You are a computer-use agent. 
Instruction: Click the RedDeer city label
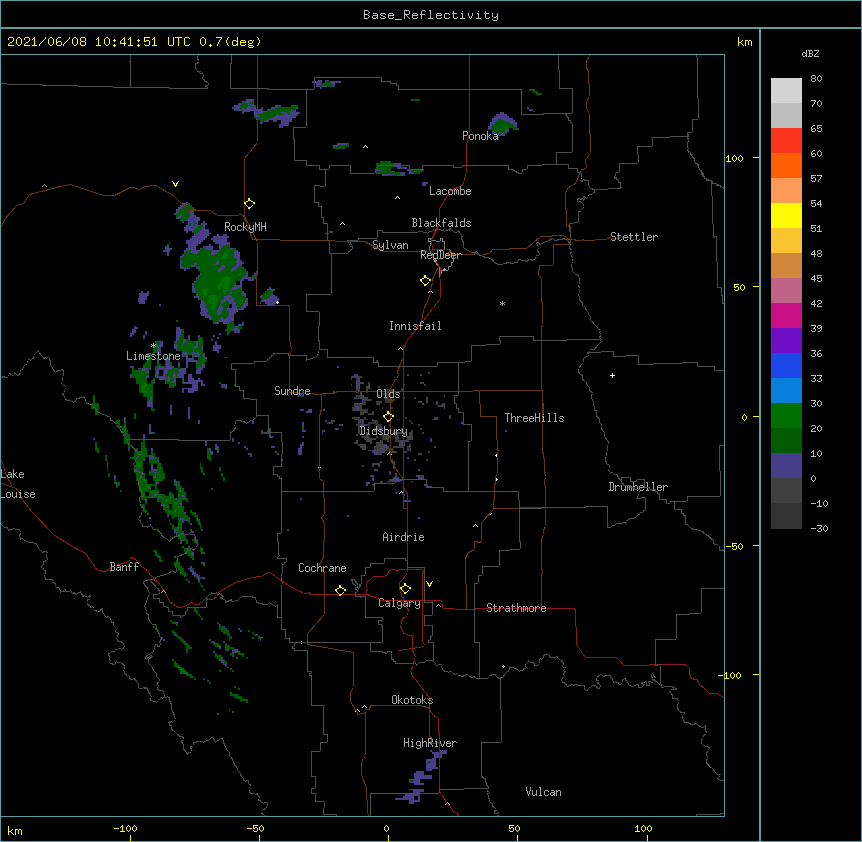point(440,255)
